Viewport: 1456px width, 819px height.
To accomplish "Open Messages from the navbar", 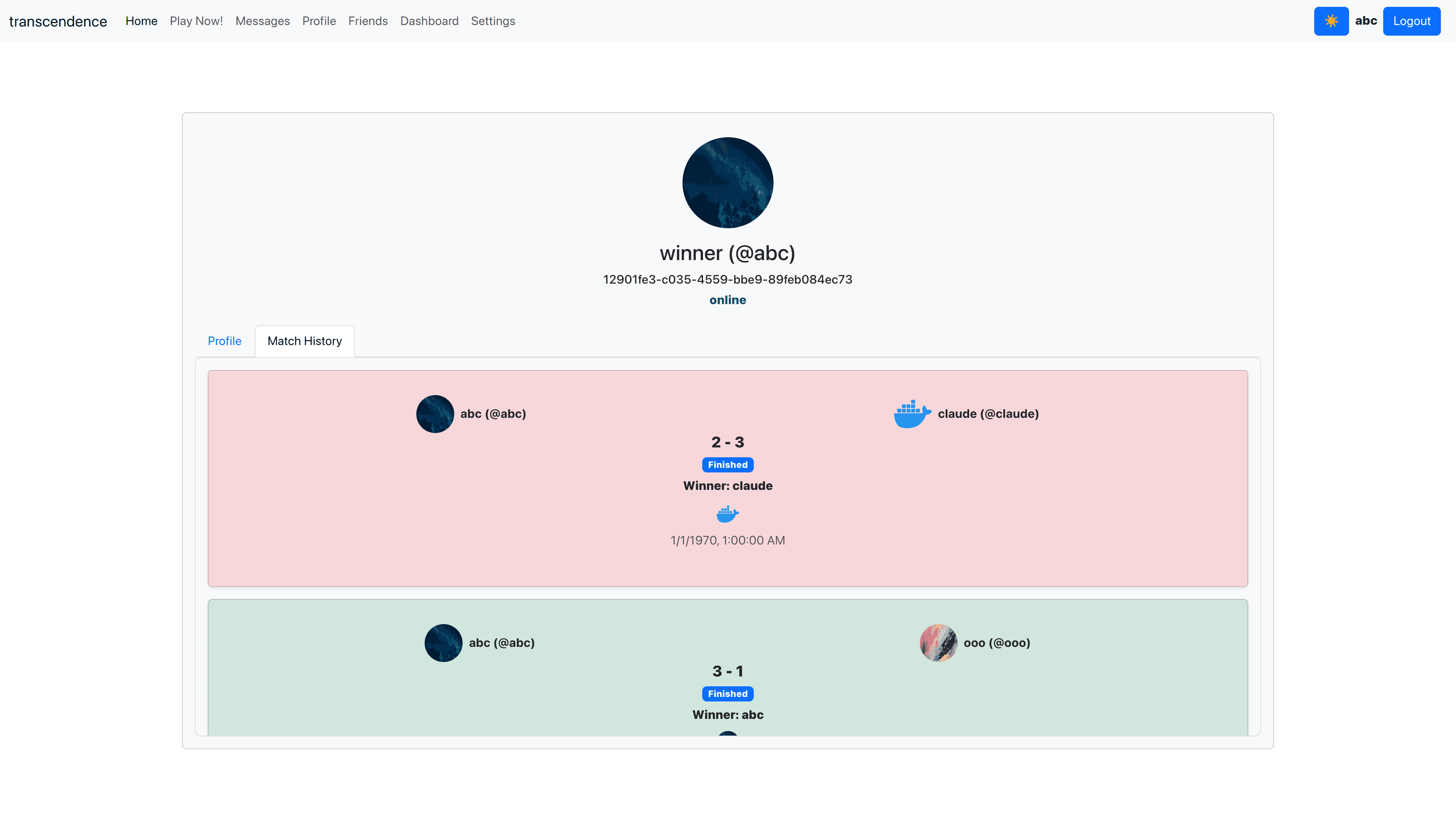I will pos(262,21).
